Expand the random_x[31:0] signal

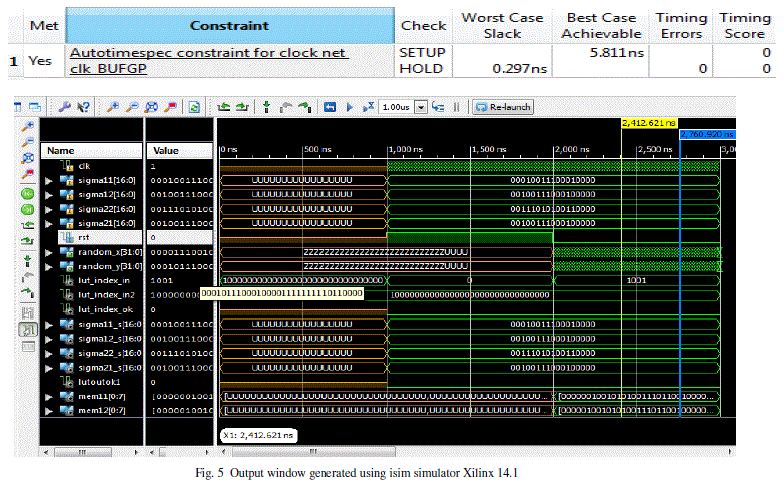click(x=50, y=252)
